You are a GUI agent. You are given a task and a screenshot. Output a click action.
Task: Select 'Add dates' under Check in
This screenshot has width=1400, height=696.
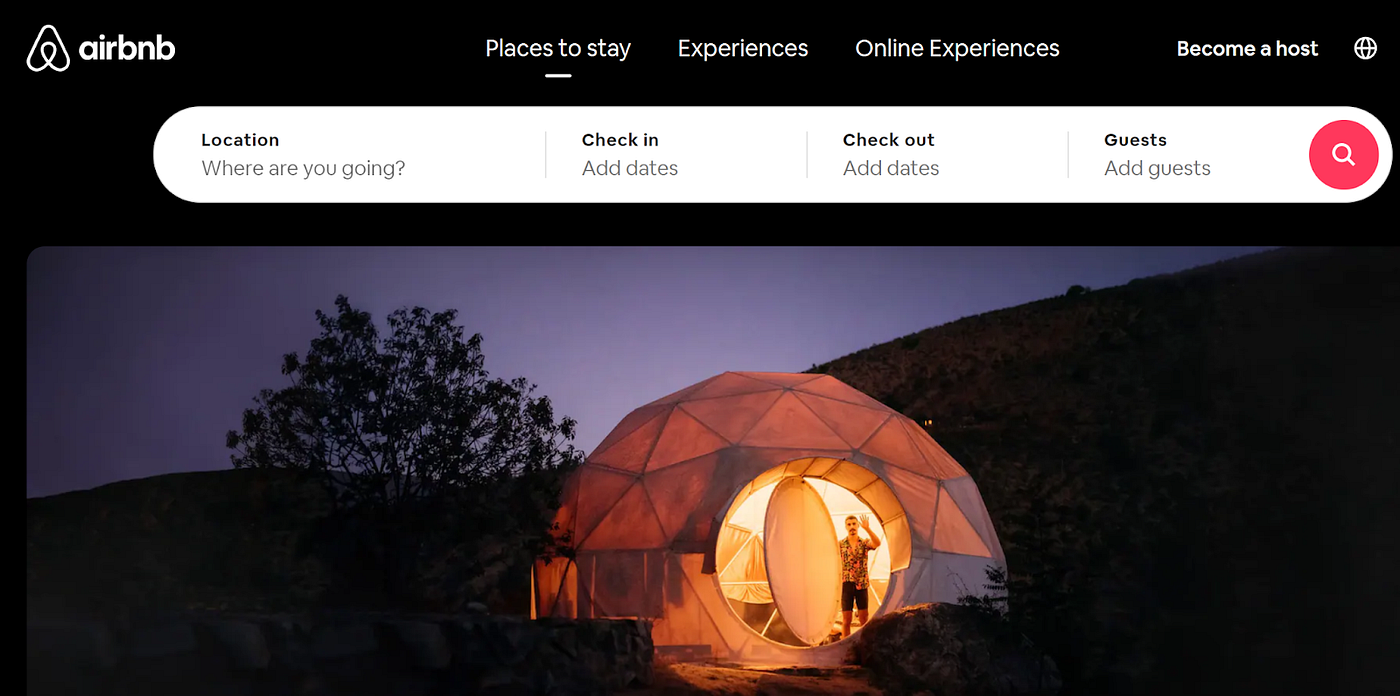pyautogui.click(x=630, y=168)
